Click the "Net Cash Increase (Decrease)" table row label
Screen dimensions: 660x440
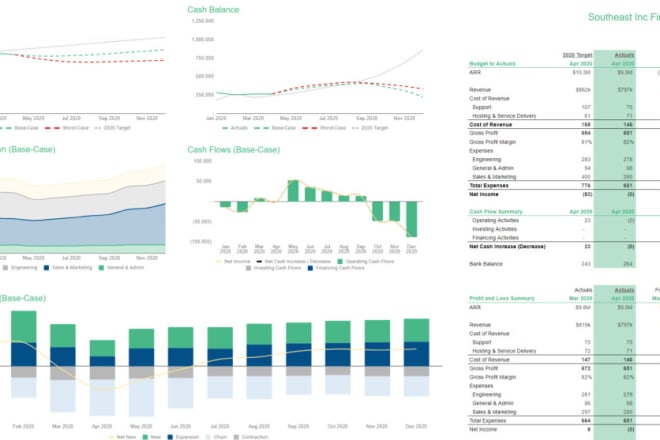(507, 247)
